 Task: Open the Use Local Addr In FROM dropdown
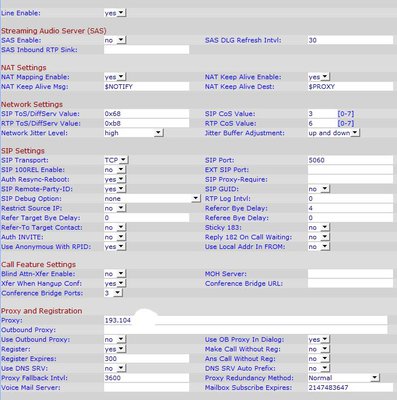coord(318,247)
